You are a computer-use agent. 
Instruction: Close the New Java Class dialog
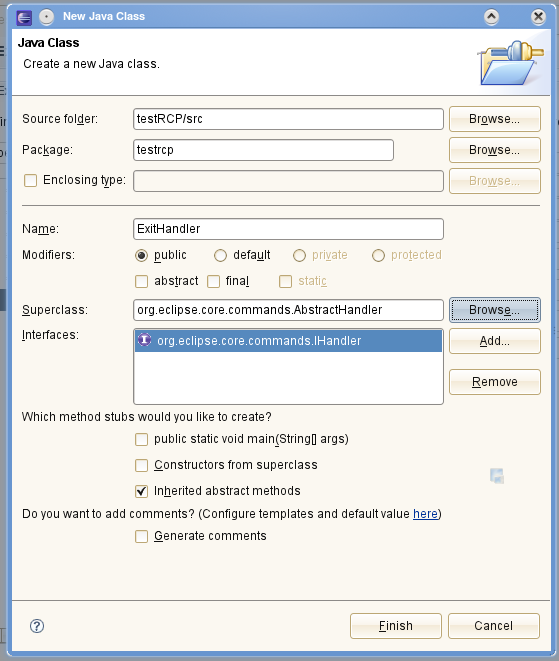pos(538,17)
